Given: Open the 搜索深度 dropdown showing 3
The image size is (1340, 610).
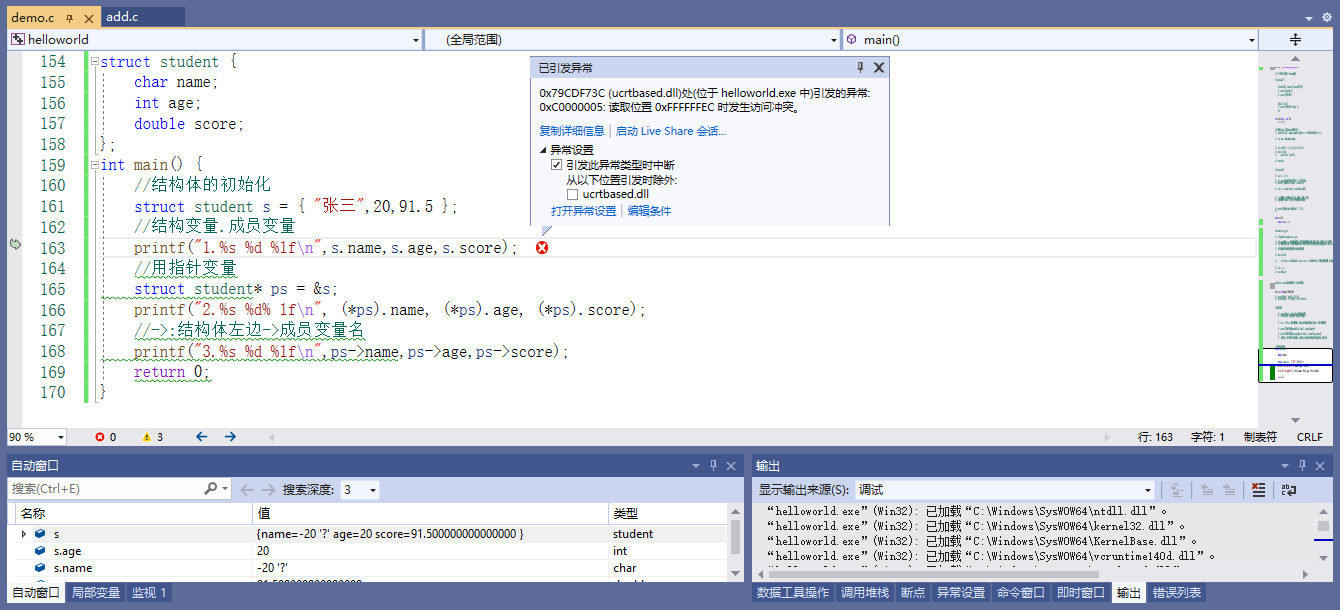Looking at the screenshot, I should pos(359,490).
